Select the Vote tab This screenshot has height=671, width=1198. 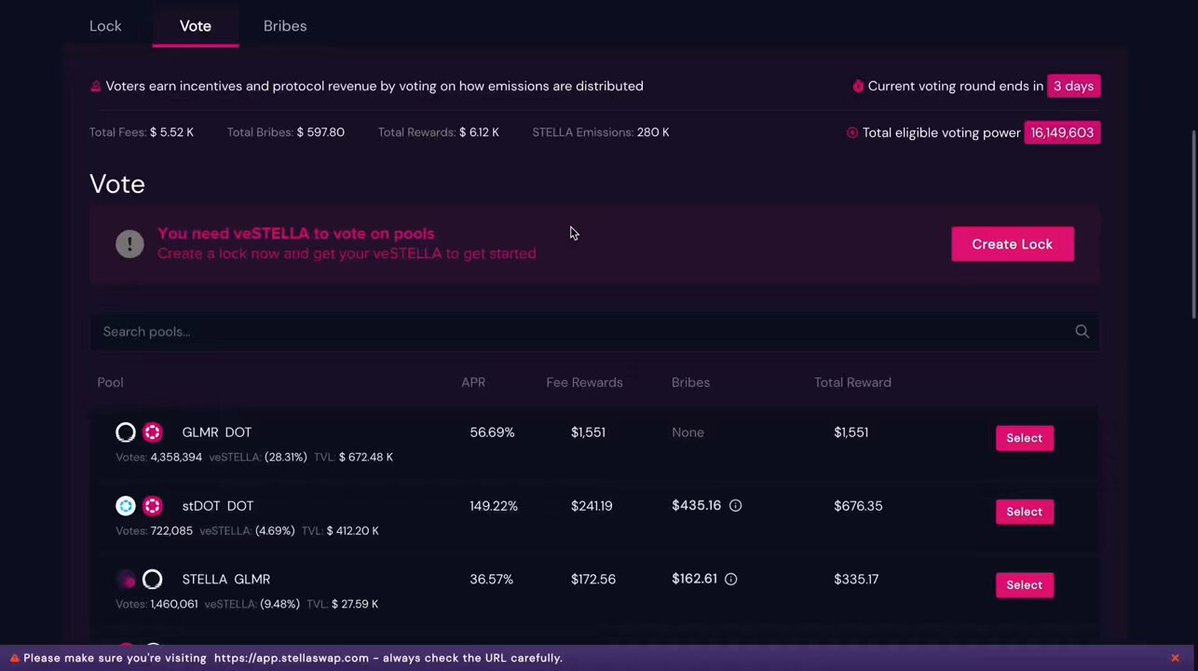click(196, 26)
